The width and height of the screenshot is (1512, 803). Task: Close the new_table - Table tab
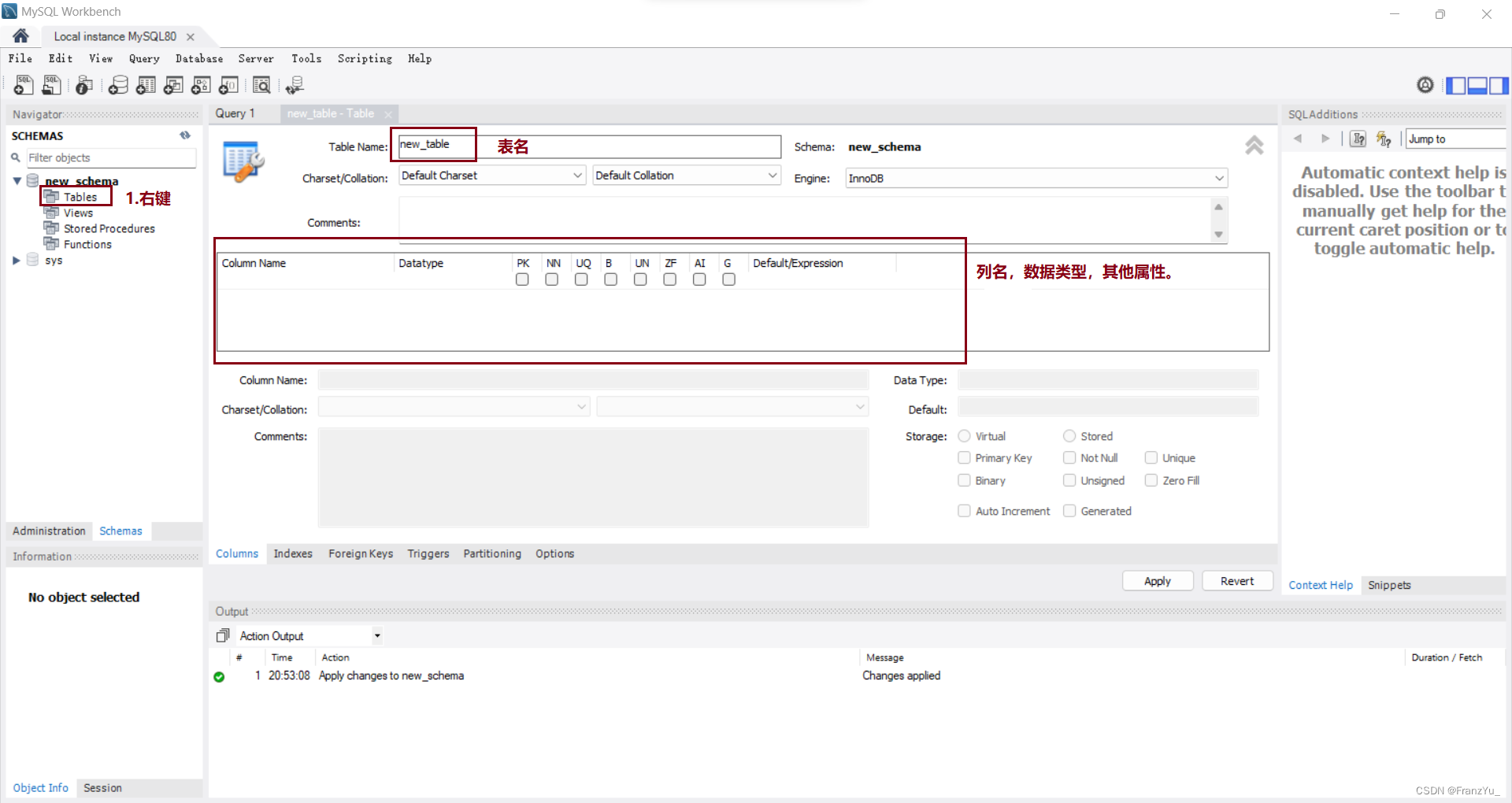coord(388,114)
